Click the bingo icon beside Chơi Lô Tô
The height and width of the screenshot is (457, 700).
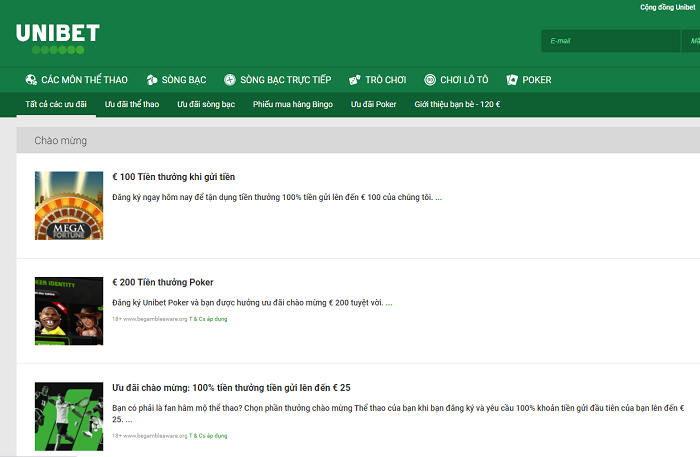click(430, 80)
